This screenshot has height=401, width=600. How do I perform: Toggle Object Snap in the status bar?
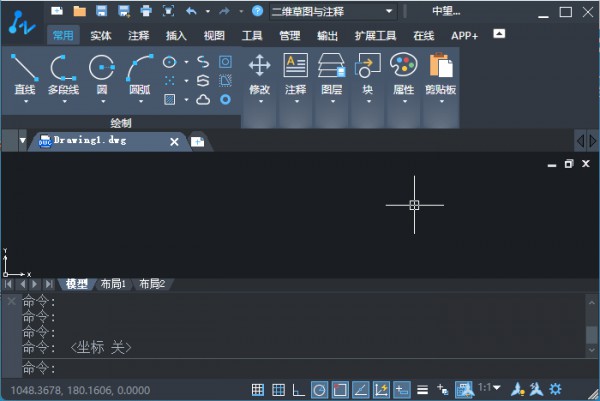340,390
